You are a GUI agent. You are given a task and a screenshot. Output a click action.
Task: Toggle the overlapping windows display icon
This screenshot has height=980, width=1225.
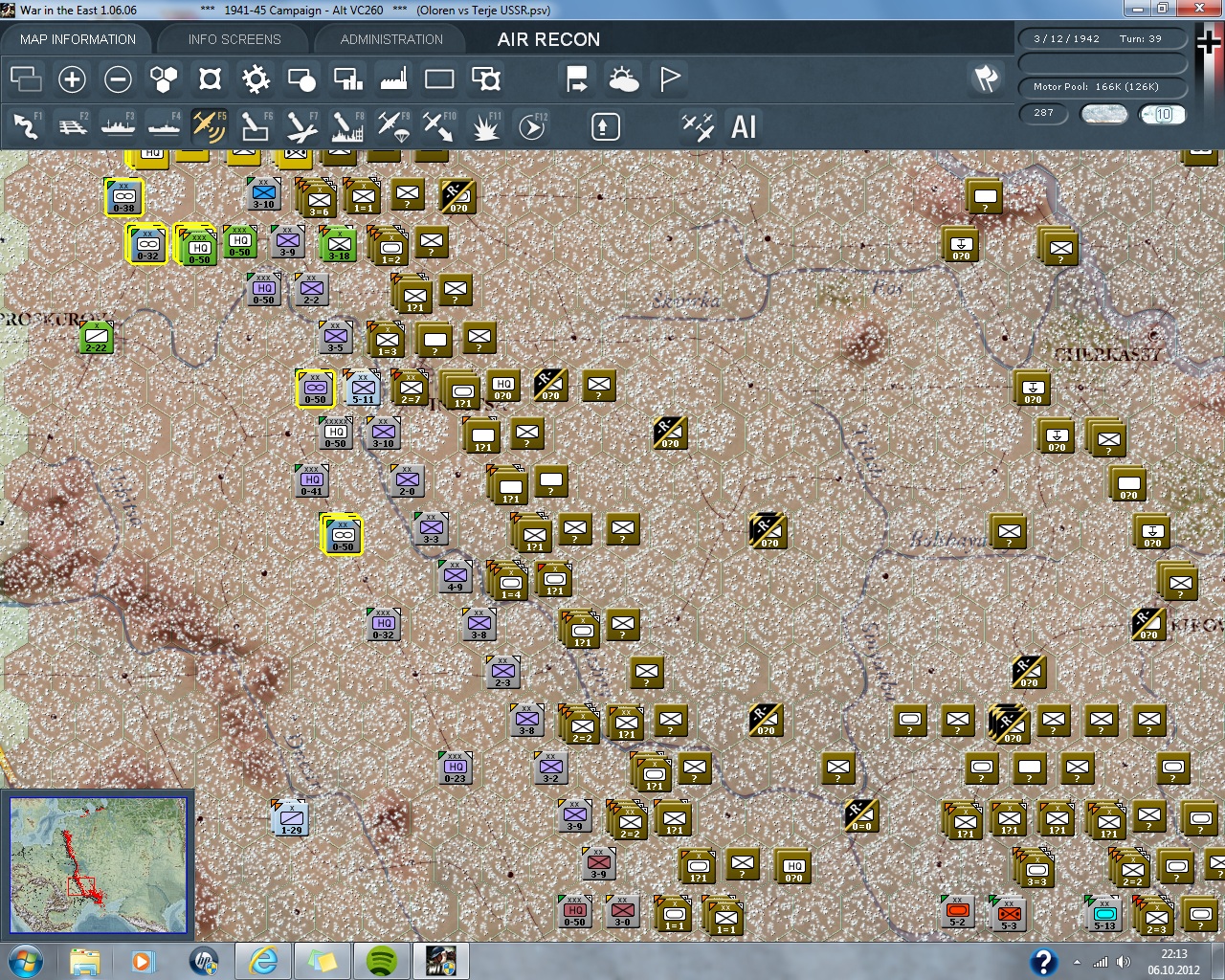point(26,78)
